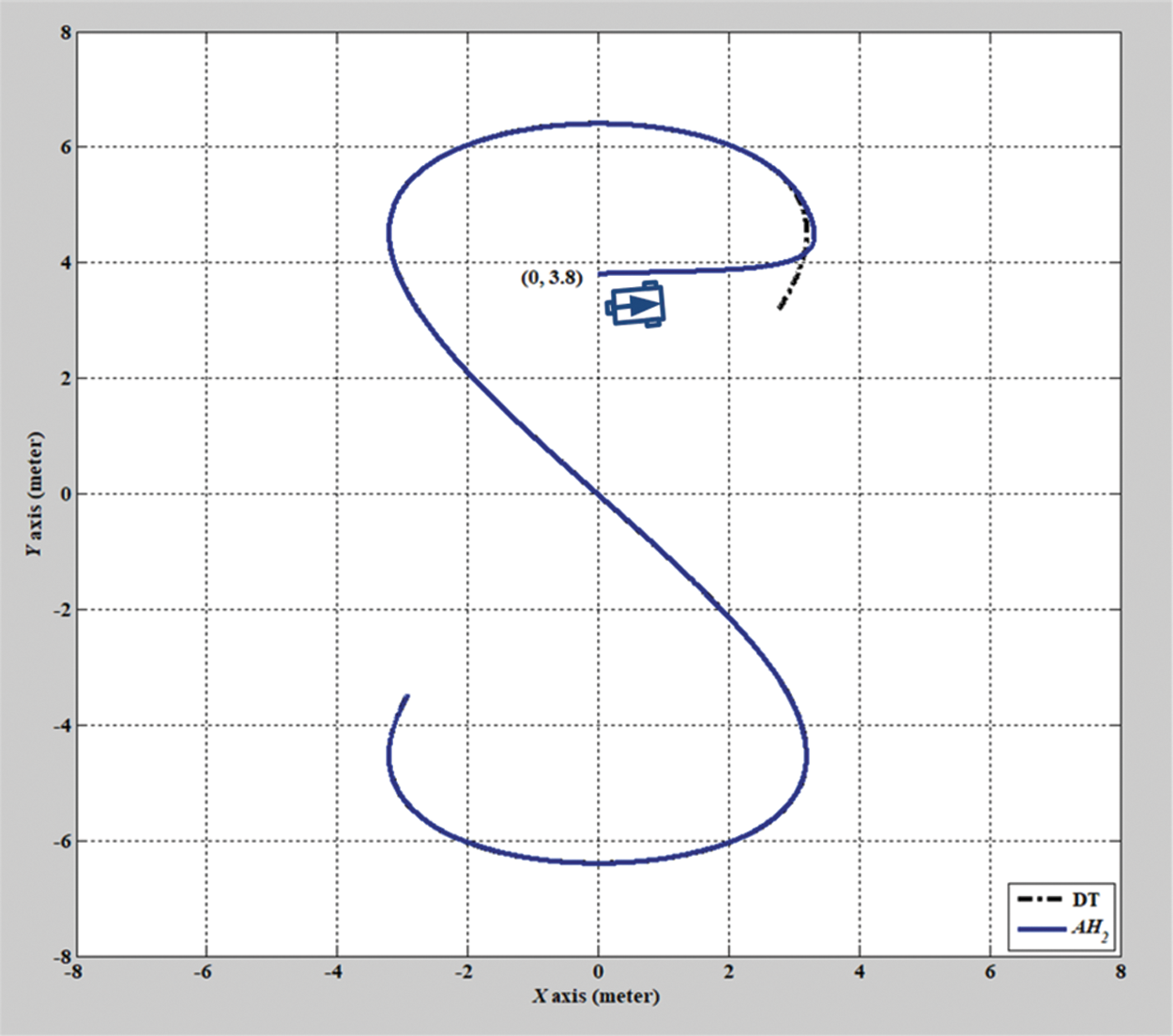
Task: Click the Y-axis tick label 0
Action: coord(66,495)
